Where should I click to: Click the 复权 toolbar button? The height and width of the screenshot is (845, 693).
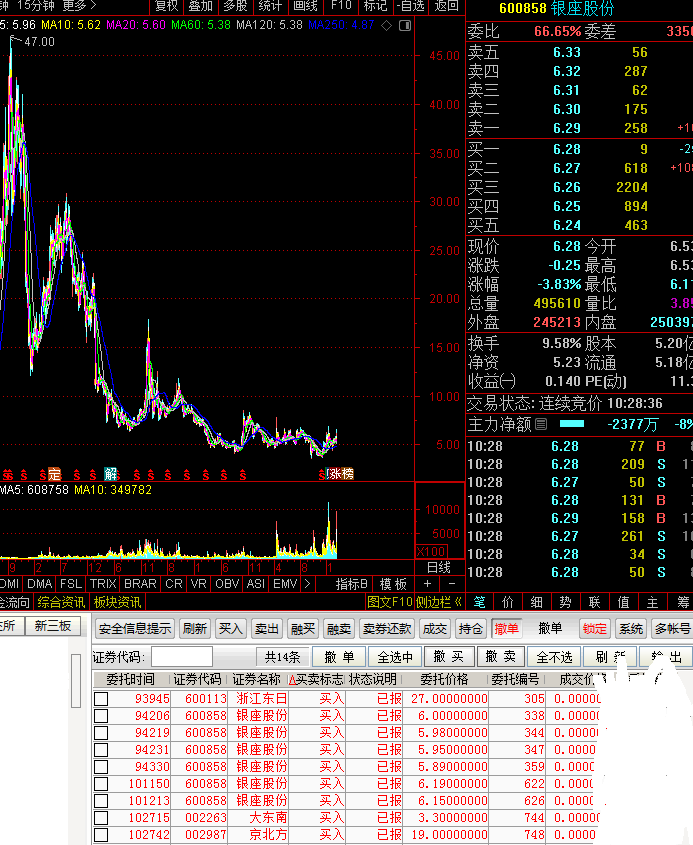coord(166,6)
